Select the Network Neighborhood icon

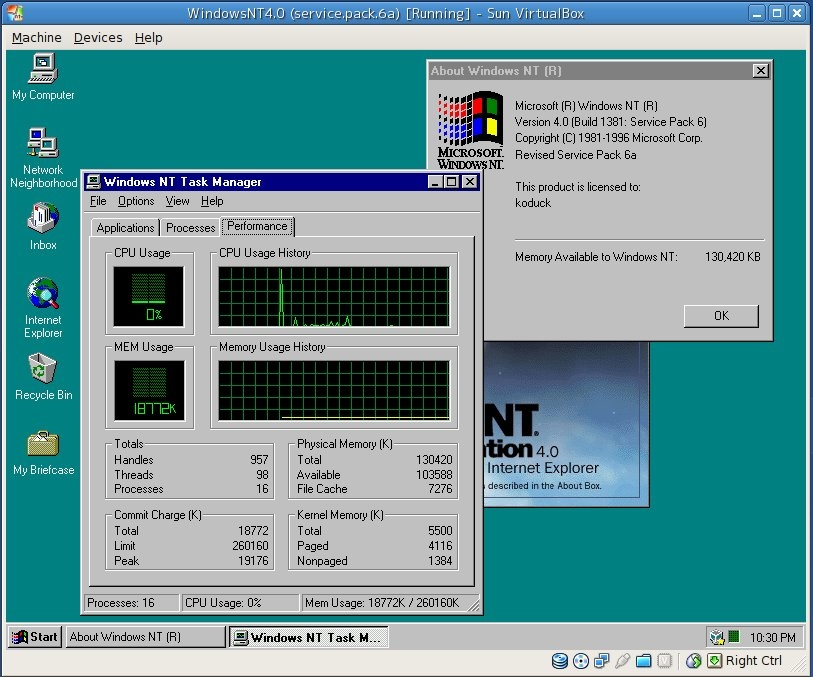[x=43, y=145]
